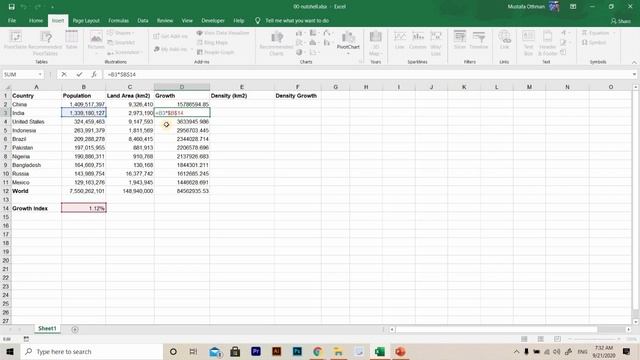Insert a Symbol
640x360 pixels.
594,42
